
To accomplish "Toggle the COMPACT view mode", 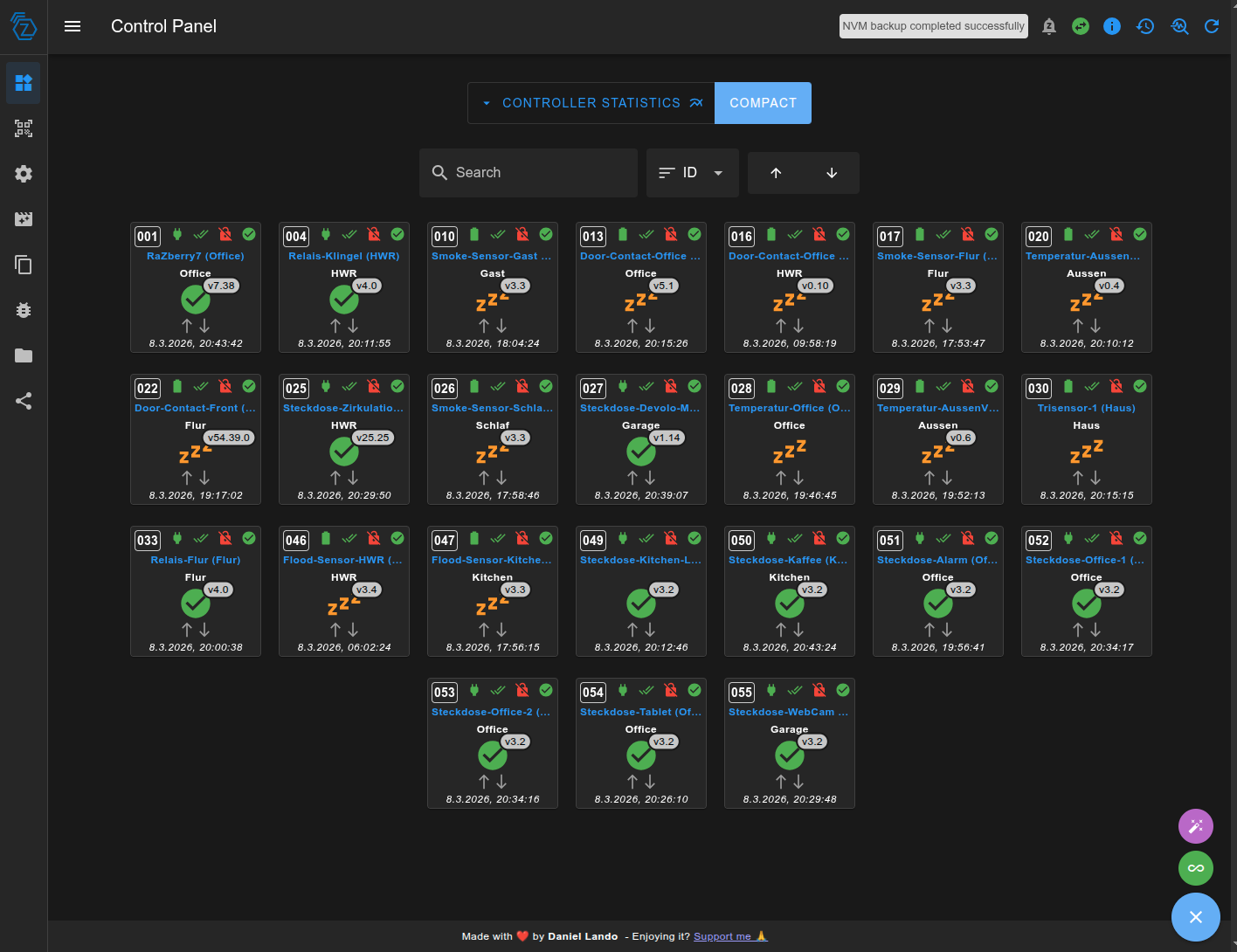I will (763, 102).
